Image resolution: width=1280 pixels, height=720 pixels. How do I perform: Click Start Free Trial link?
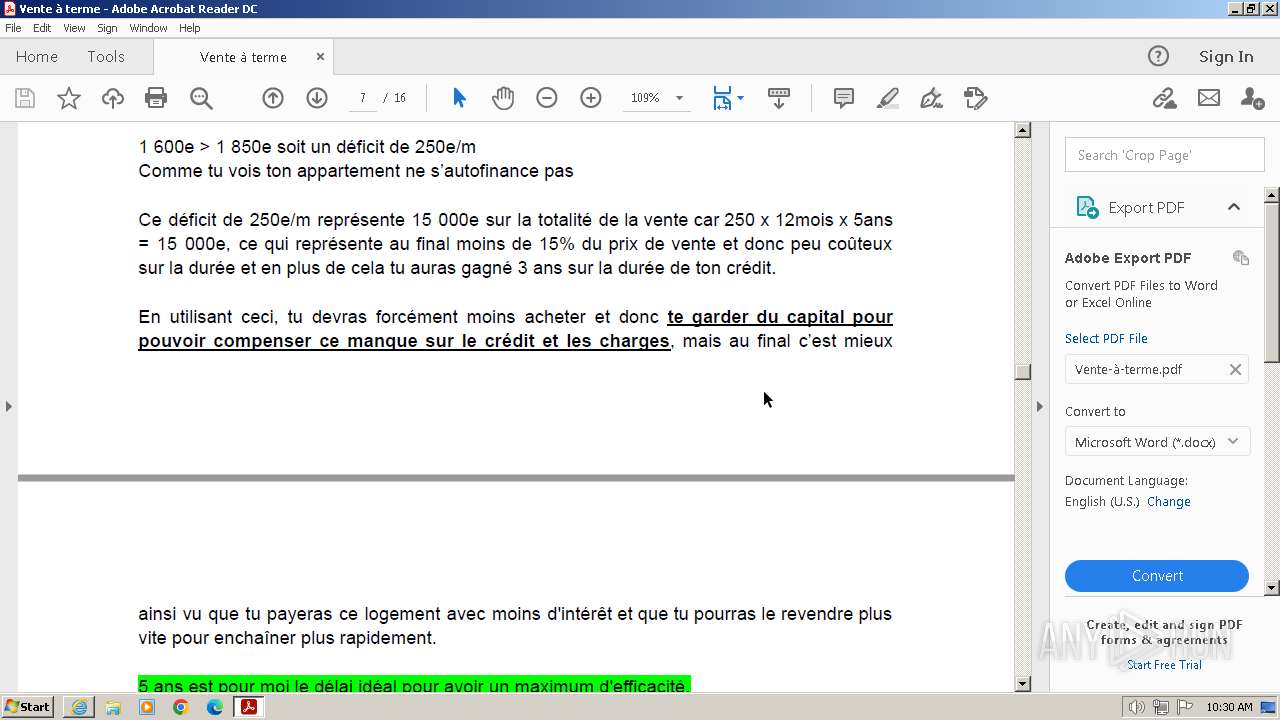pyautogui.click(x=1164, y=665)
